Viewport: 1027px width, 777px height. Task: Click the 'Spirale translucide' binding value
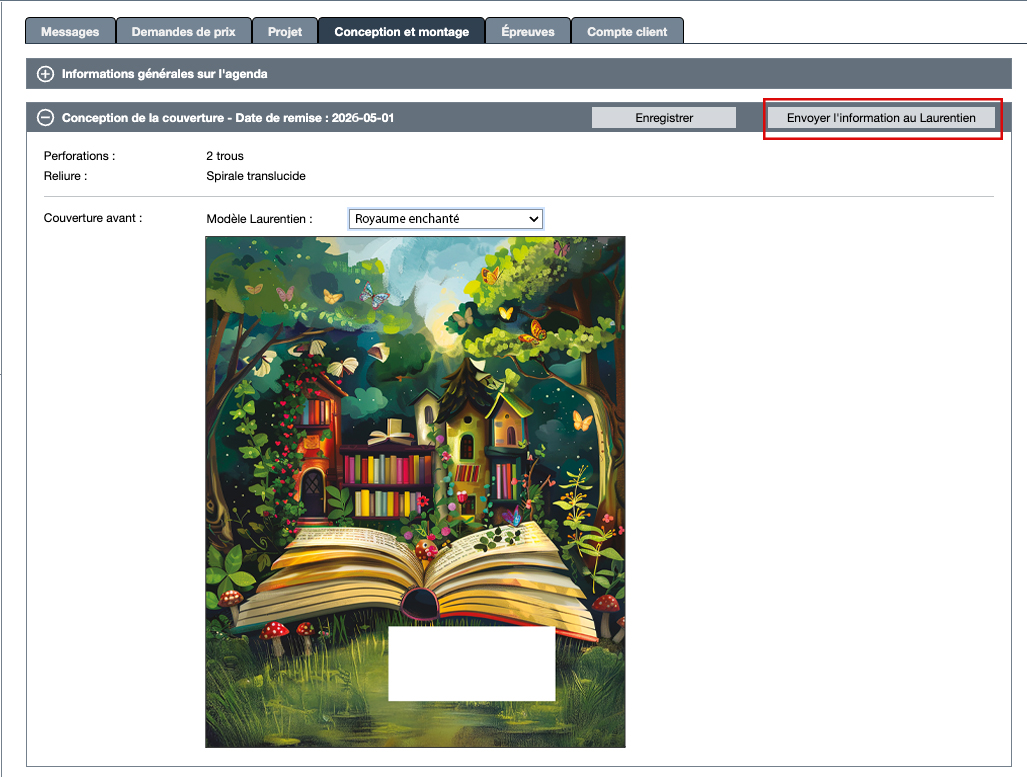[x=256, y=176]
